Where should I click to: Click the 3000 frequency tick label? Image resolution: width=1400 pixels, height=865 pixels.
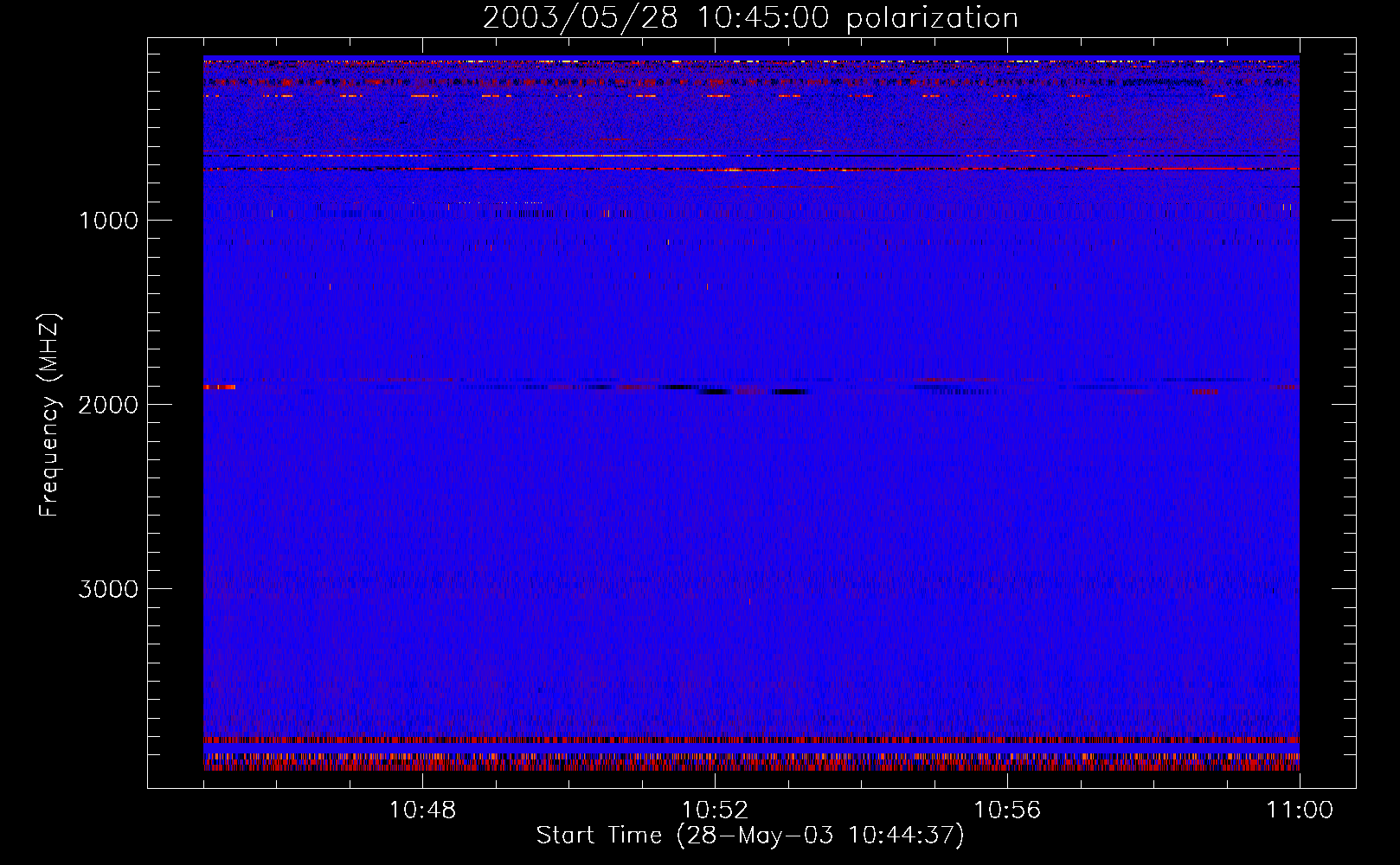pos(108,589)
